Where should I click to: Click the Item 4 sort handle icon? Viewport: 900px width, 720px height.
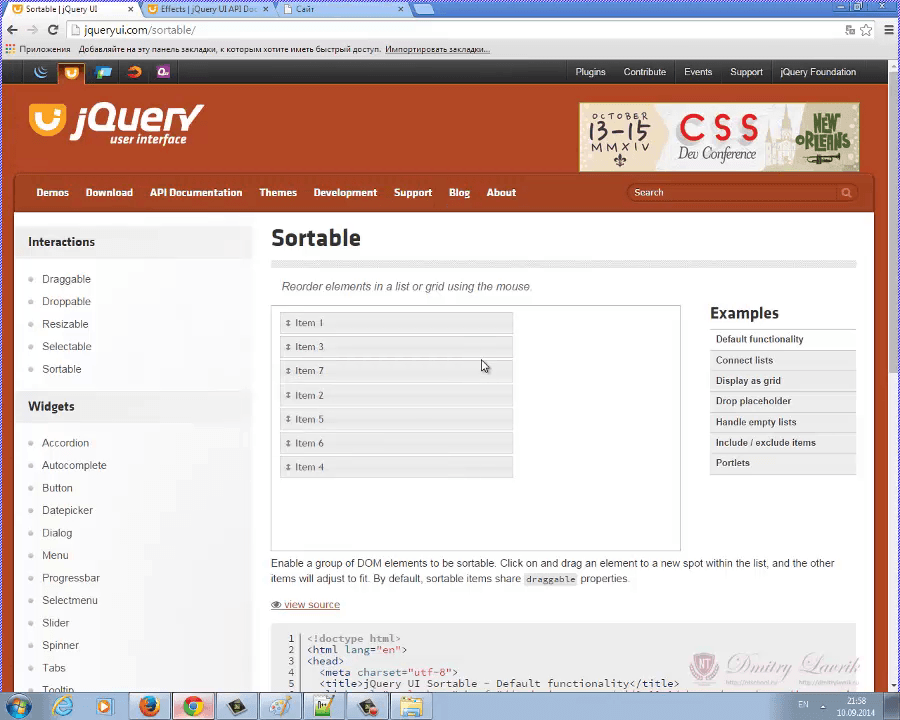point(288,467)
